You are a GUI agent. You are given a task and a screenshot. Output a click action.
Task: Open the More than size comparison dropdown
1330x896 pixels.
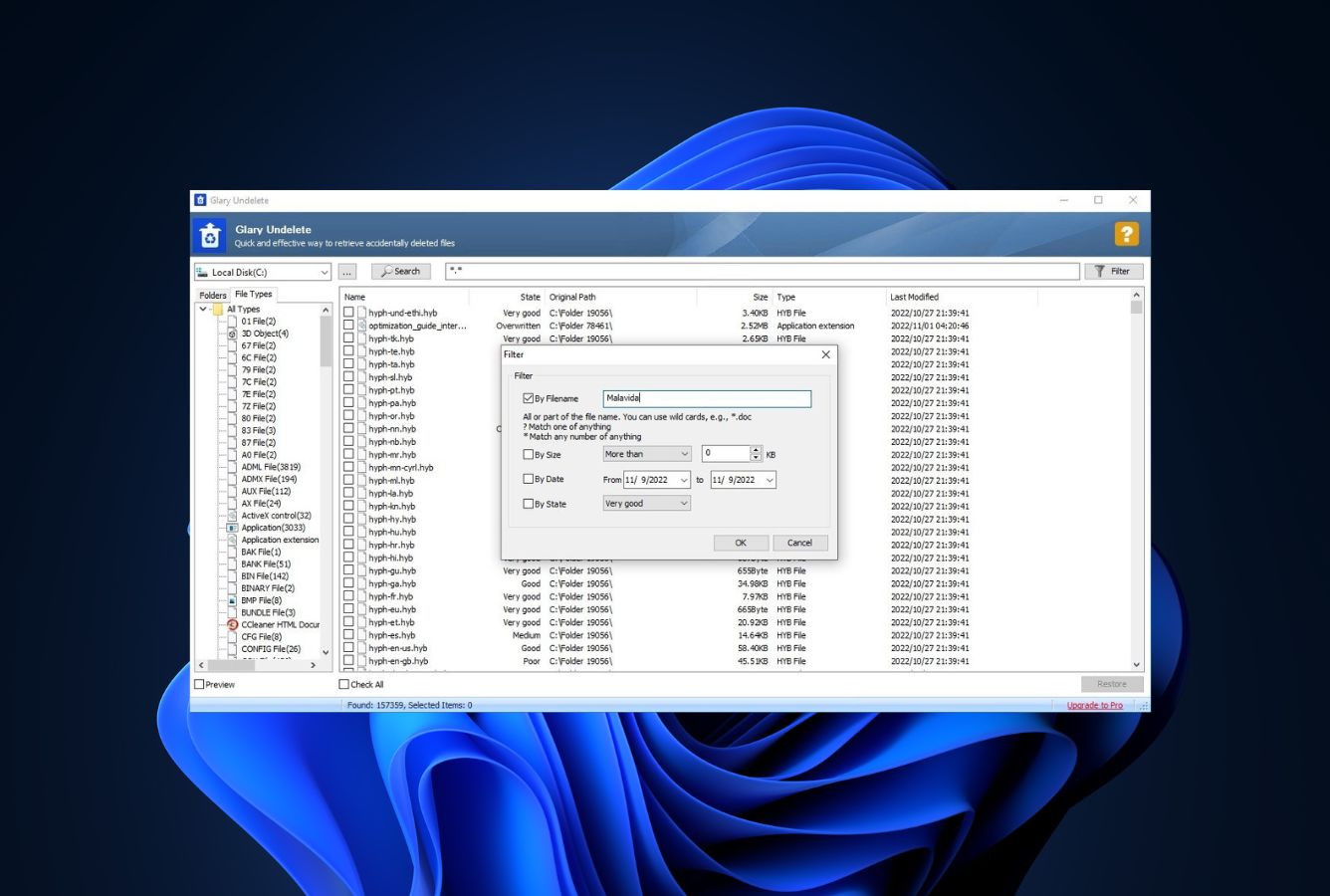click(x=684, y=454)
